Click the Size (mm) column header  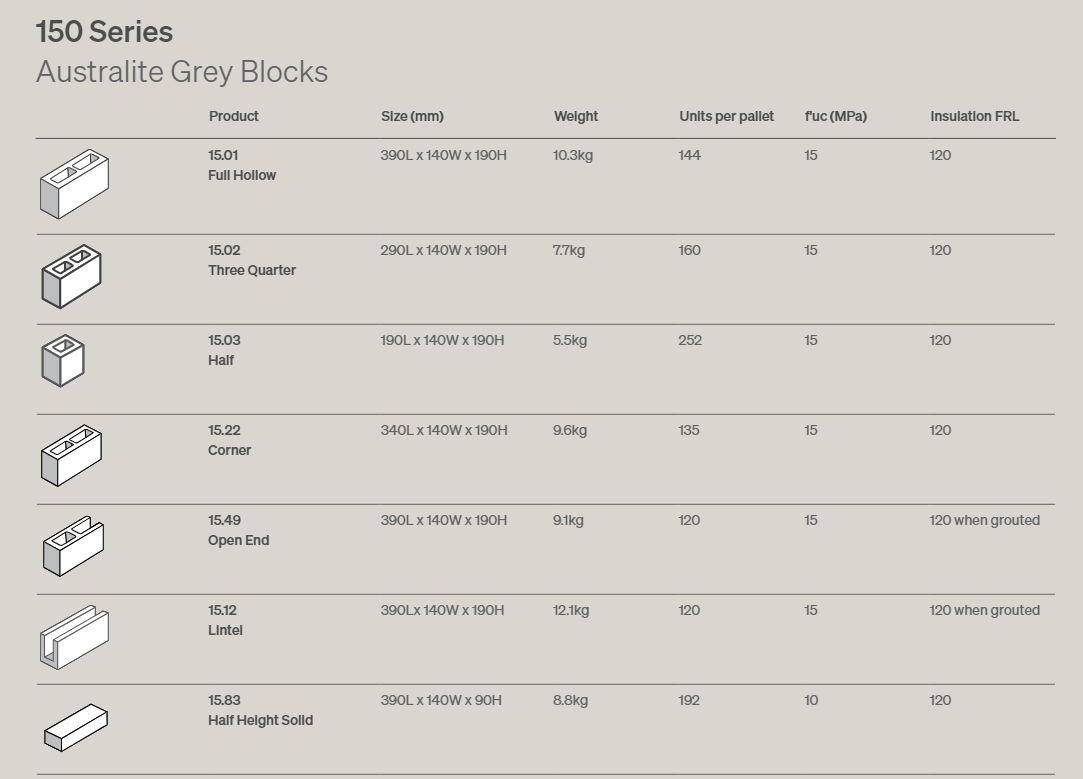coord(412,116)
